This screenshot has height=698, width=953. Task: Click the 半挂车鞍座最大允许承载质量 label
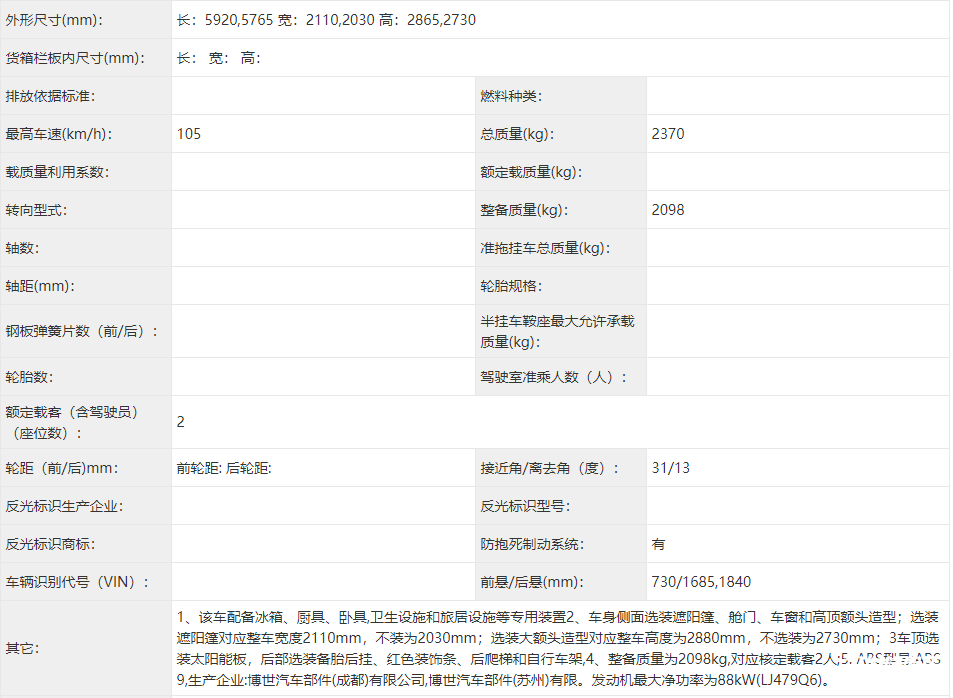pyautogui.click(x=557, y=331)
